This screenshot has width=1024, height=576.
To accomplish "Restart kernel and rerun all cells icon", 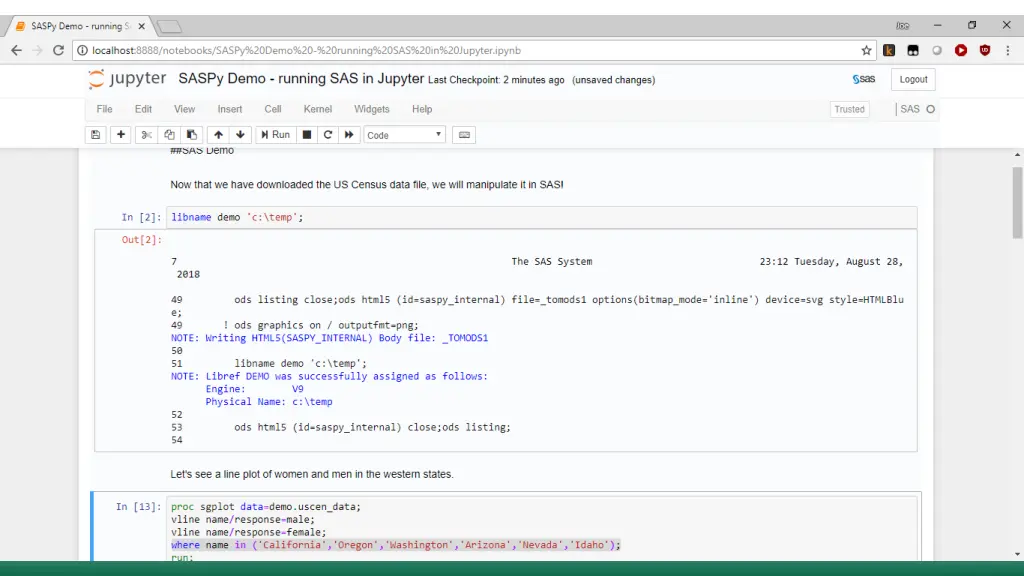I will [x=349, y=135].
